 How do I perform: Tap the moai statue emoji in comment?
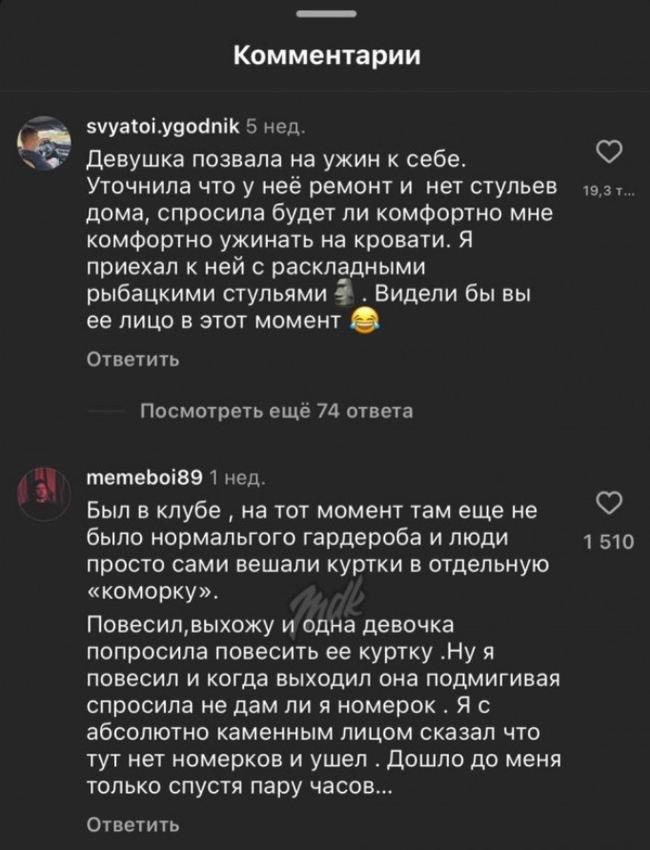(x=343, y=294)
